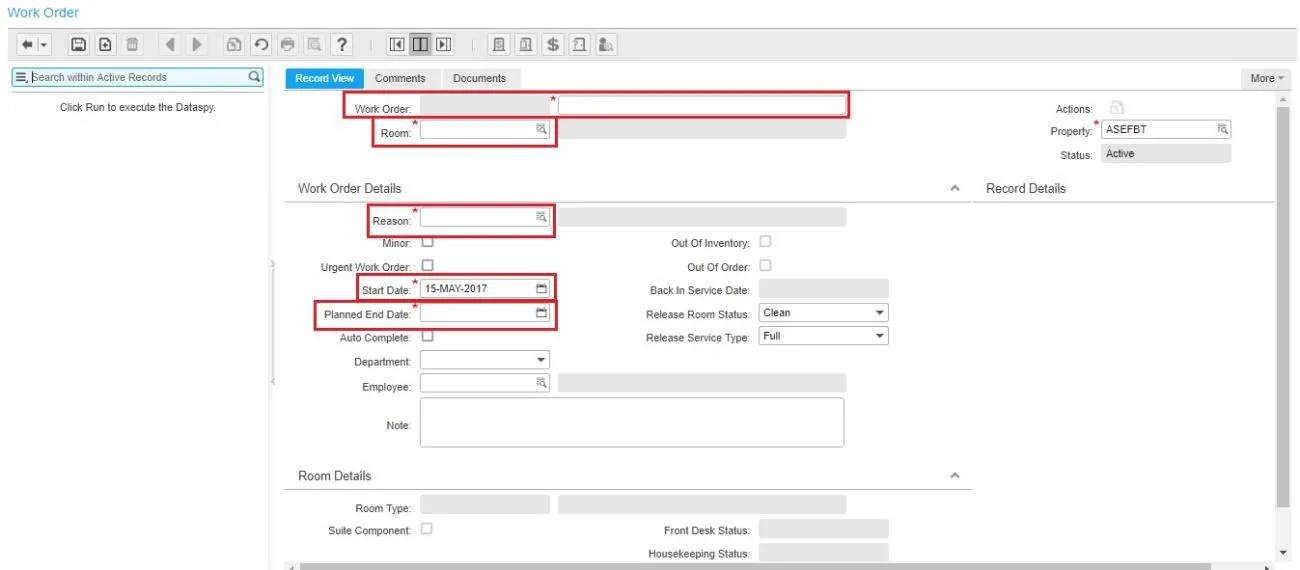1300x570 pixels.
Task: Click the document with arrow toolbar icon
Action: (x=579, y=45)
